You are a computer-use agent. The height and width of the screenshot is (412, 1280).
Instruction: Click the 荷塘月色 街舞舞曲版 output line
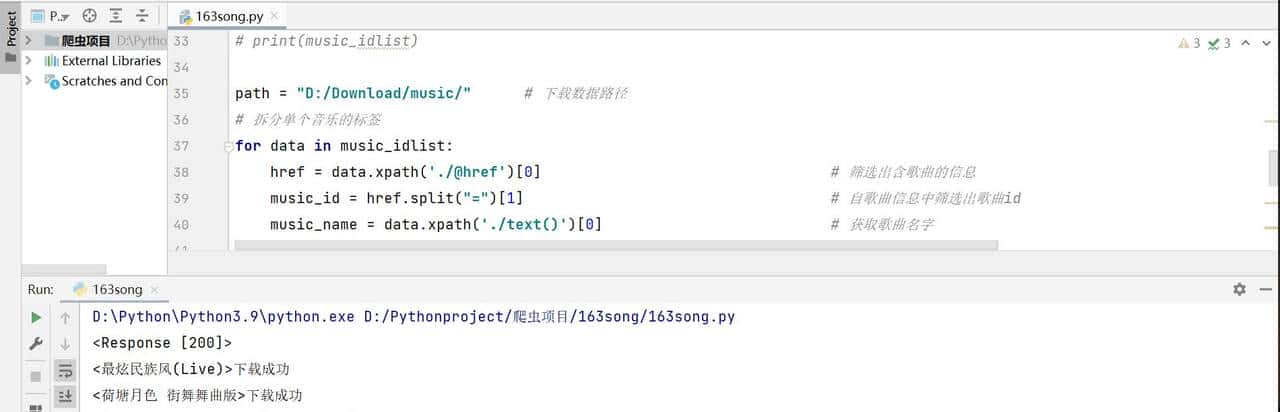(x=197, y=395)
